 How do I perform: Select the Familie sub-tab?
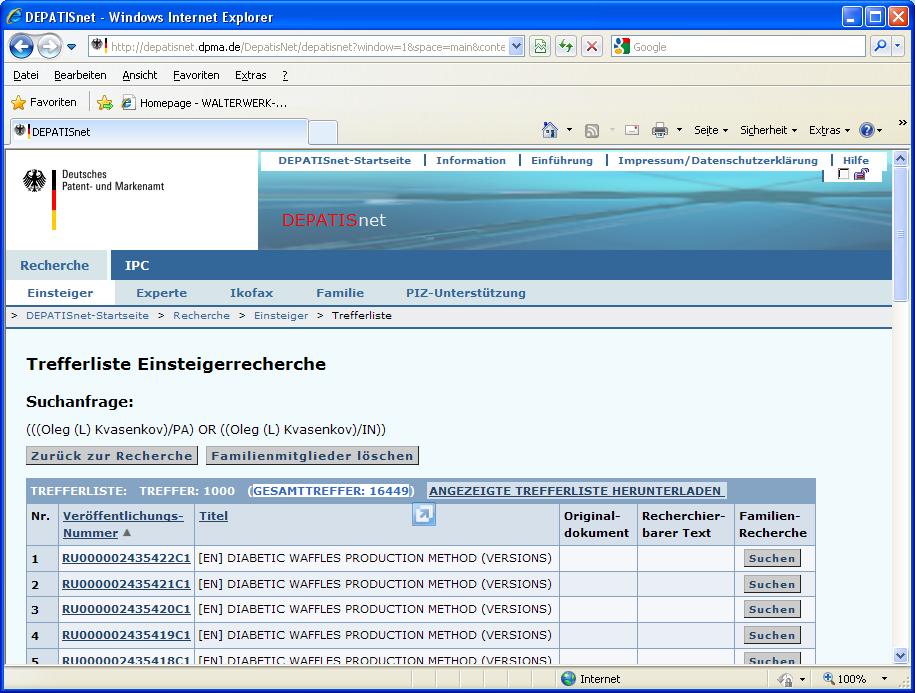pyautogui.click(x=340, y=293)
